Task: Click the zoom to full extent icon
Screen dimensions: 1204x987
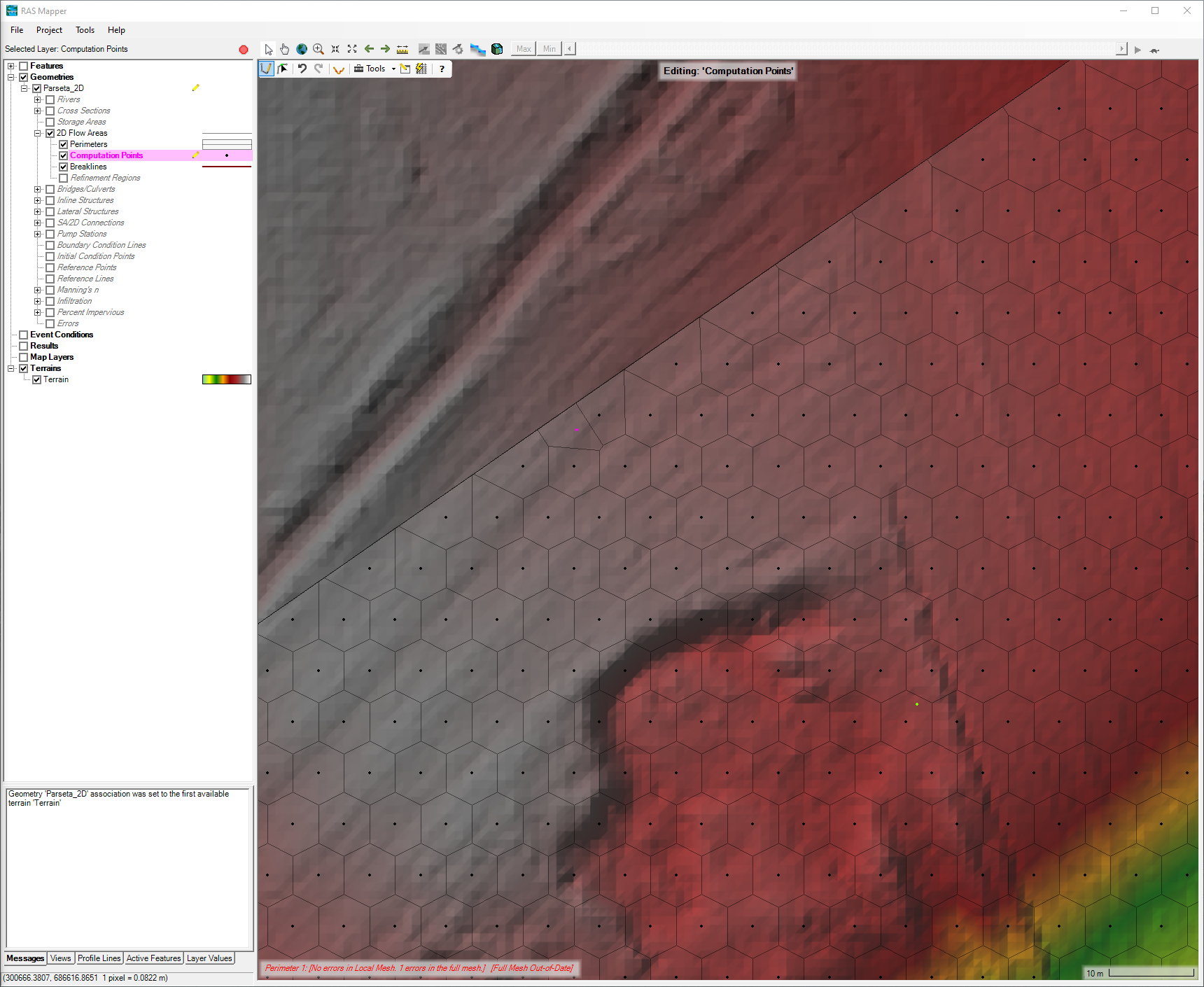Action: [x=352, y=49]
